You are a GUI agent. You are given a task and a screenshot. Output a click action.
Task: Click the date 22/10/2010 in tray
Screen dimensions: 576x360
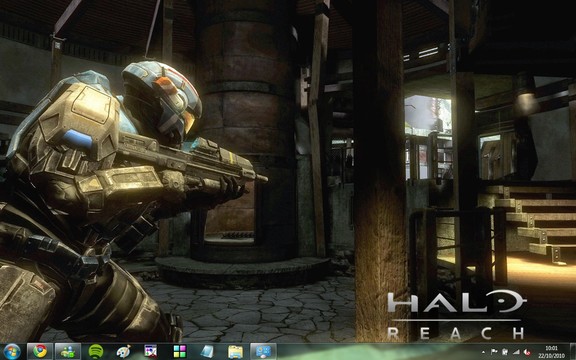pos(551,356)
